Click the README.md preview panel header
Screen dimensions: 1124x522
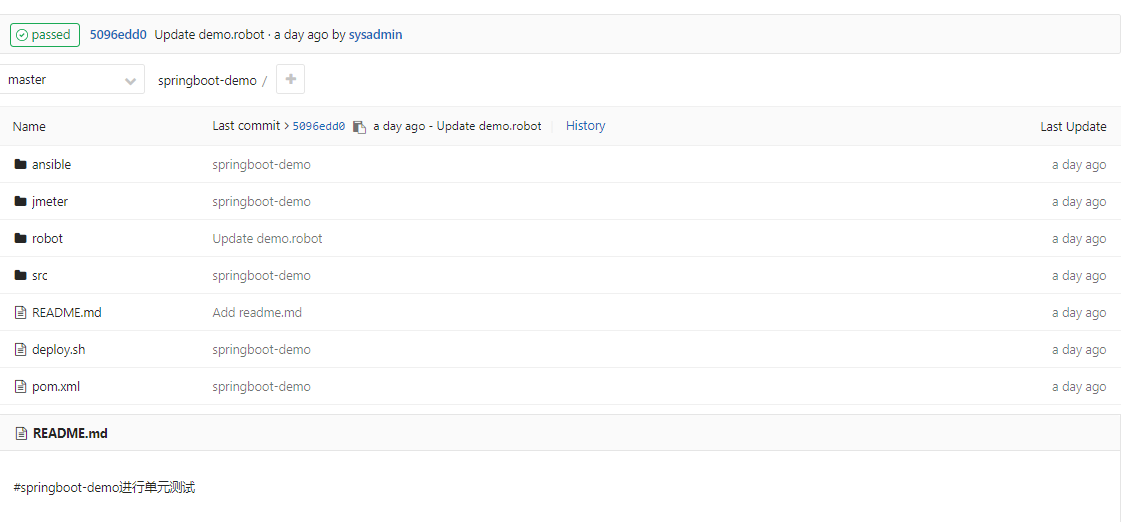pos(70,433)
